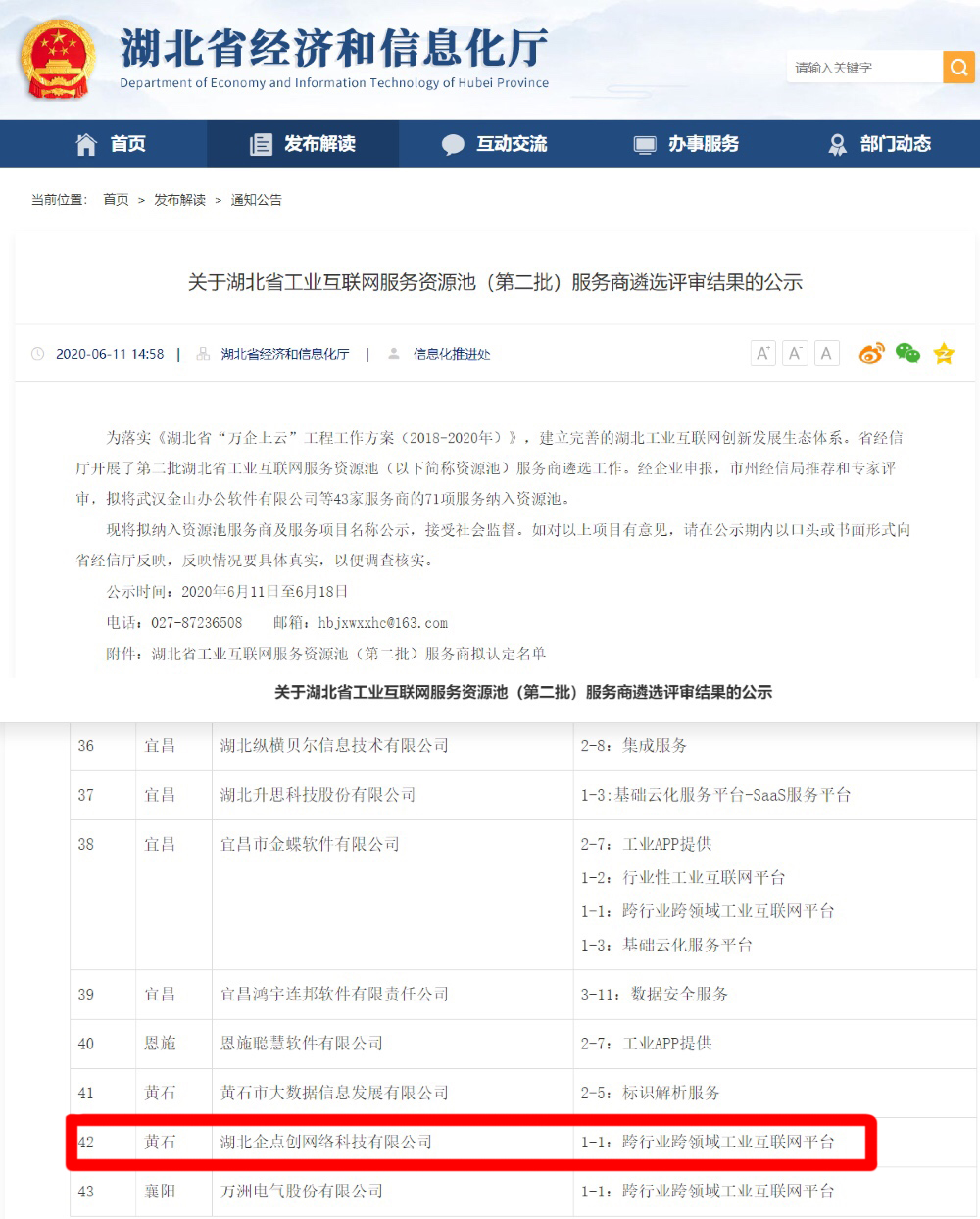Viewport: 980px width, 1219px height.
Task: Click the orange search magnifier button
Action: (958, 67)
